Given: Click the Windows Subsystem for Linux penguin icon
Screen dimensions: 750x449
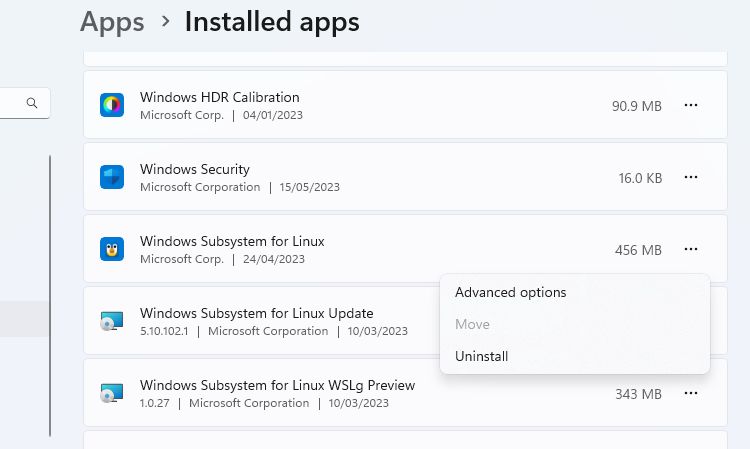Looking at the screenshot, I should tap(112, 249).
